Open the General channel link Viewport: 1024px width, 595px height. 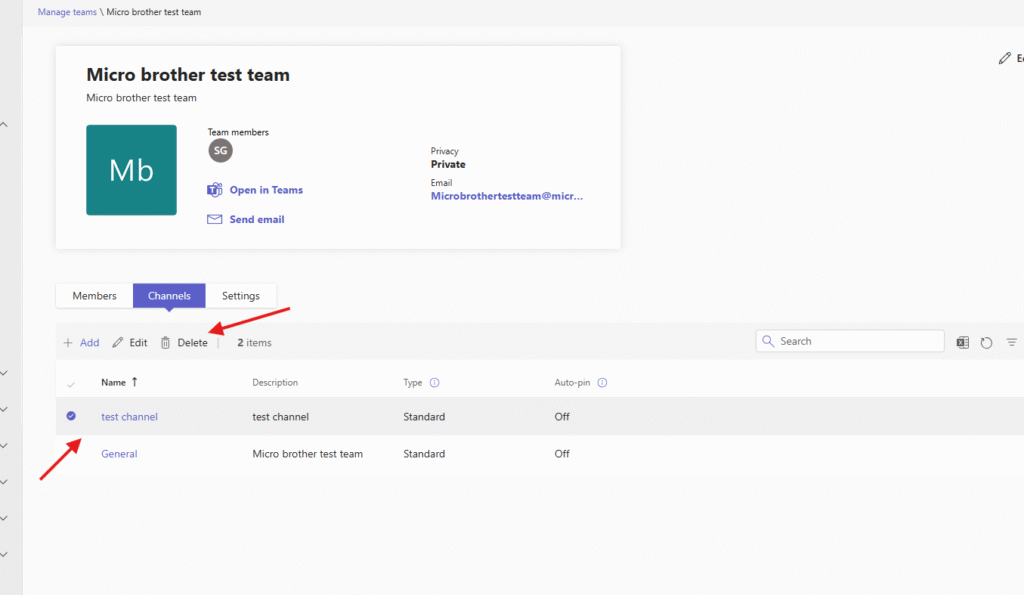point(119,454)
